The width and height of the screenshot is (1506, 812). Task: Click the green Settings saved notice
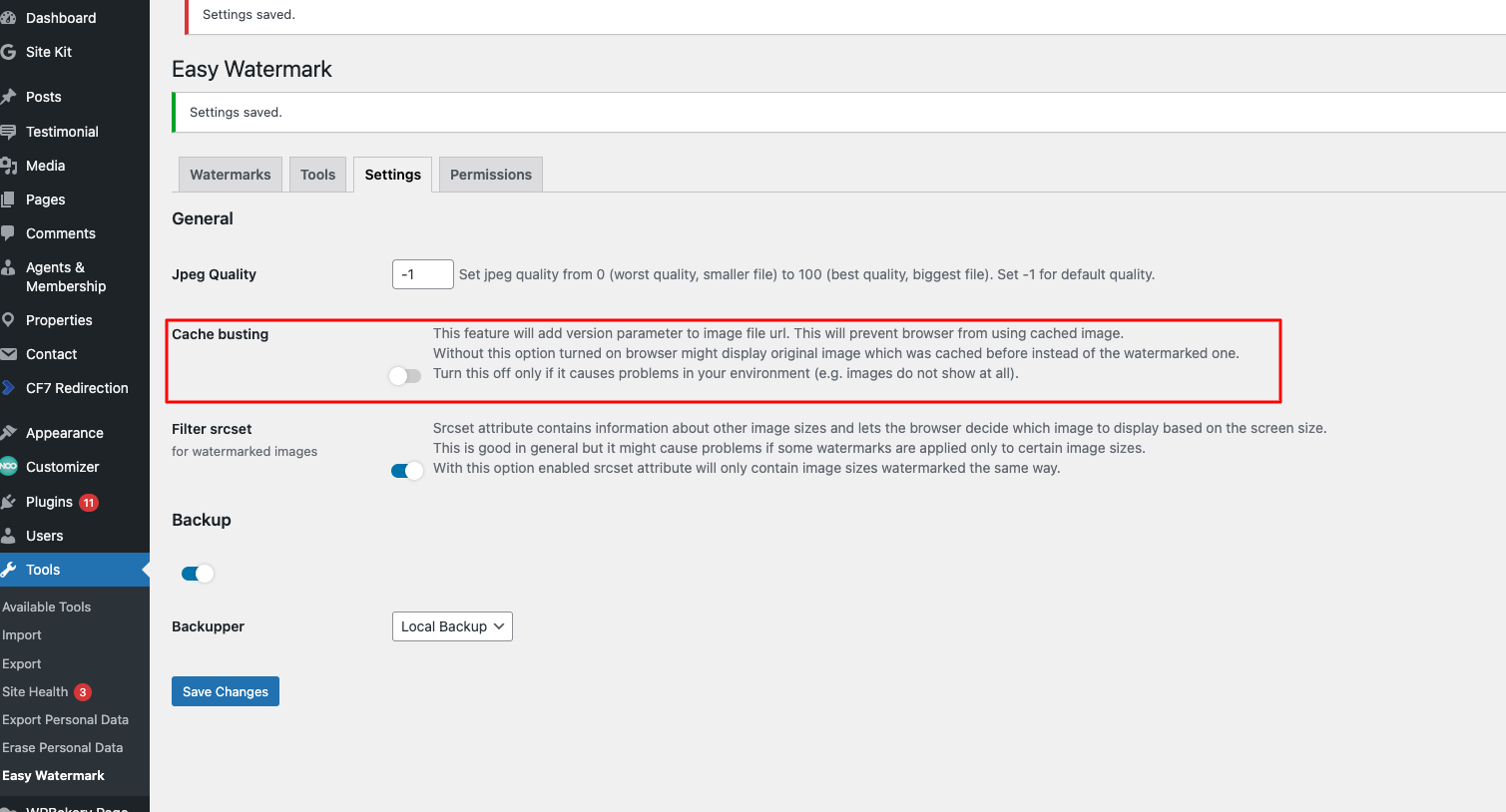838,113
